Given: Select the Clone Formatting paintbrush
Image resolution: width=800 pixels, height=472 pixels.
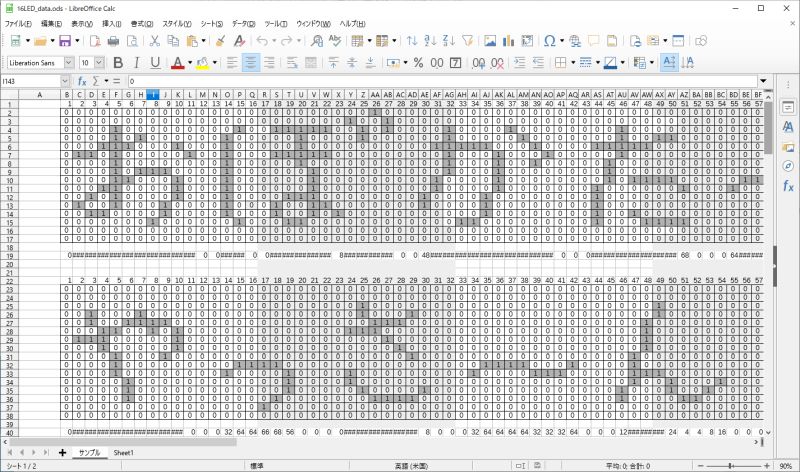Looking at the screenshot, I should [x=220, y=41].
